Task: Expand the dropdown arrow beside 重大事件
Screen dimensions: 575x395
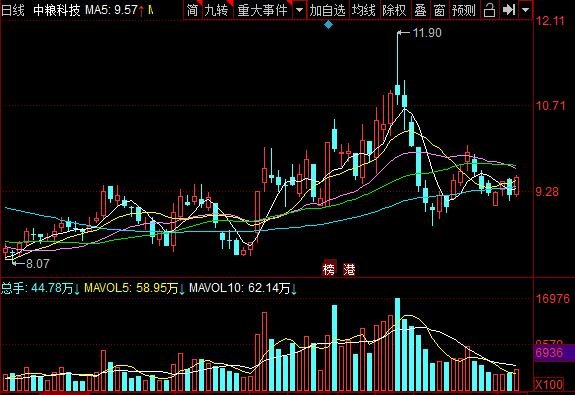Action: point(300,10)
